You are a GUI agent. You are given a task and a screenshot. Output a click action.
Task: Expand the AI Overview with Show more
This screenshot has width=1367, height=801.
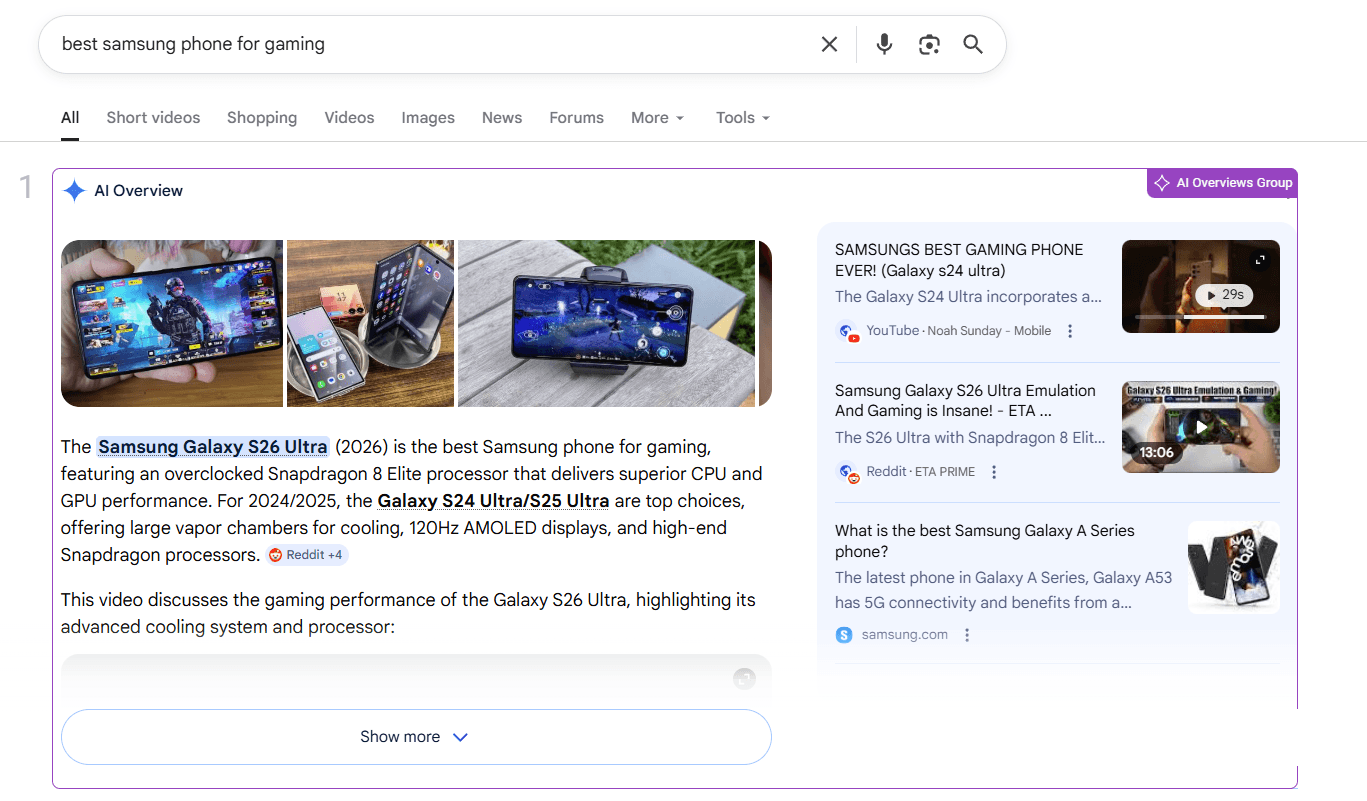(416, 736)
